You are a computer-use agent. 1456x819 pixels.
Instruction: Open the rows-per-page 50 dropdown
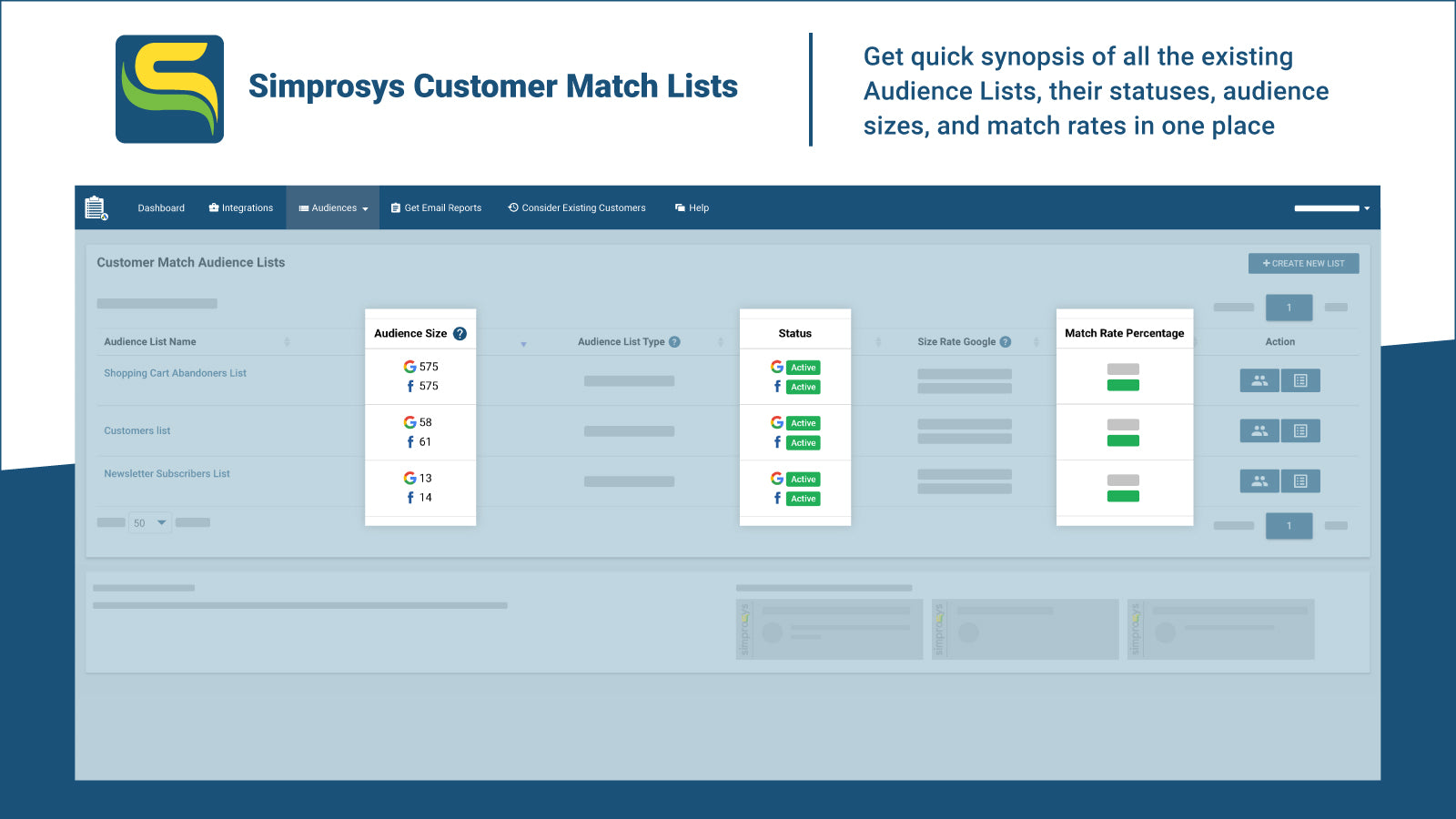tap(149, 522)
